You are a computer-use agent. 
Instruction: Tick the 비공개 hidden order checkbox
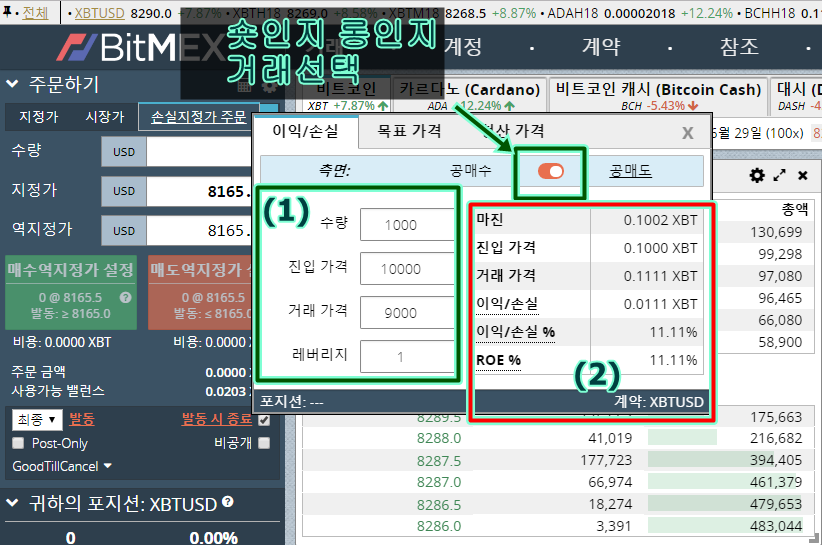264,443
